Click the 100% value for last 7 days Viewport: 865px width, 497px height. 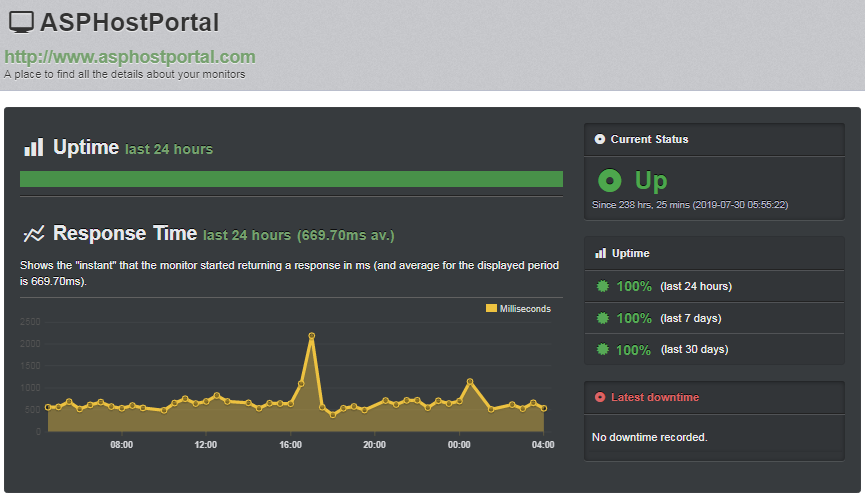(634, 318)
